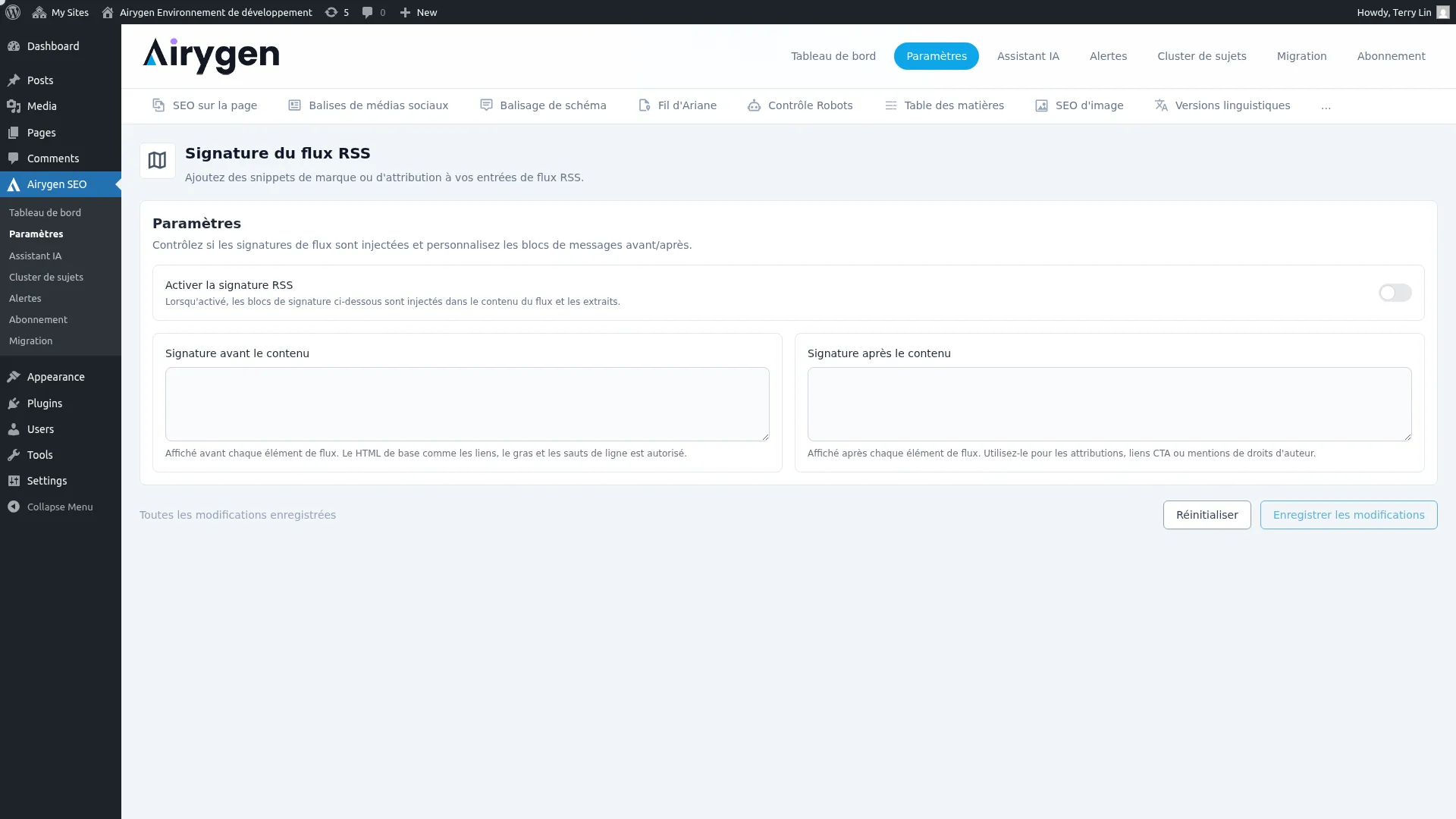Open Migration sidebar submenu link
The image size is (1456, 819).
[x=30, y=341]
